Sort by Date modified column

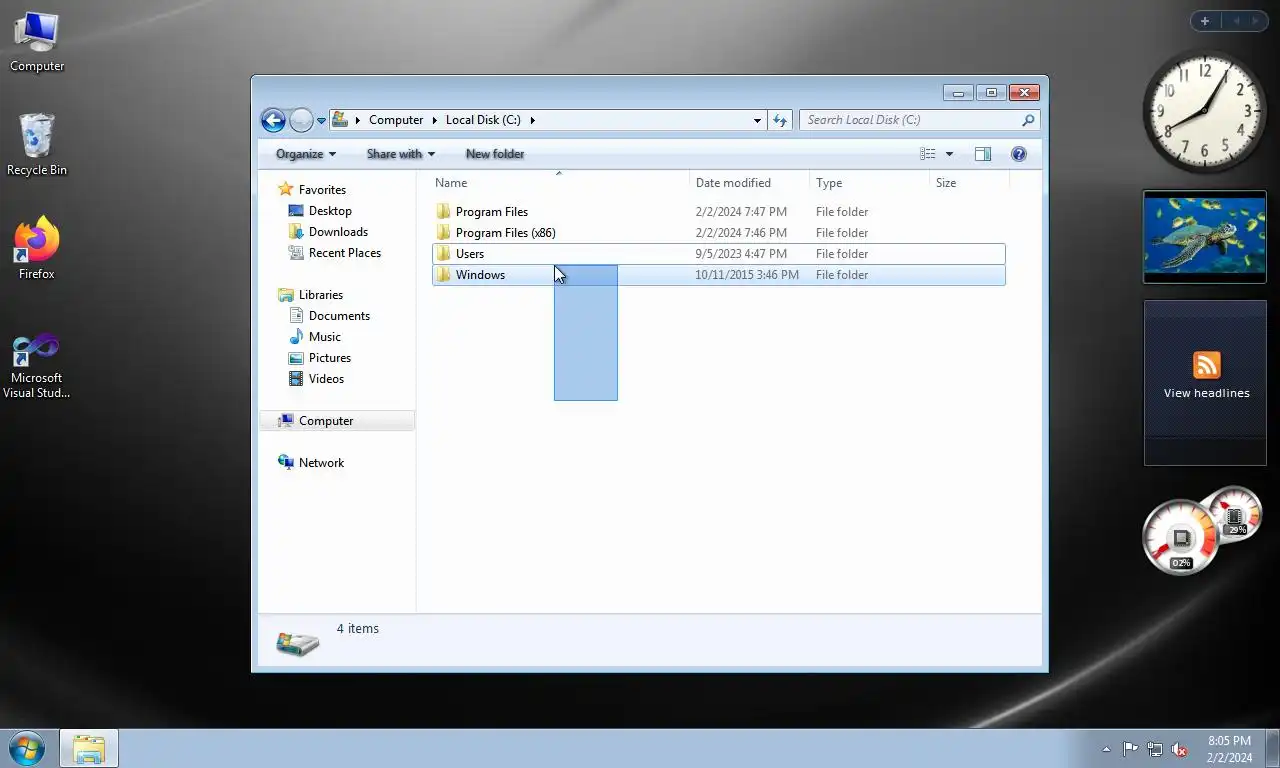coord(750,183)
